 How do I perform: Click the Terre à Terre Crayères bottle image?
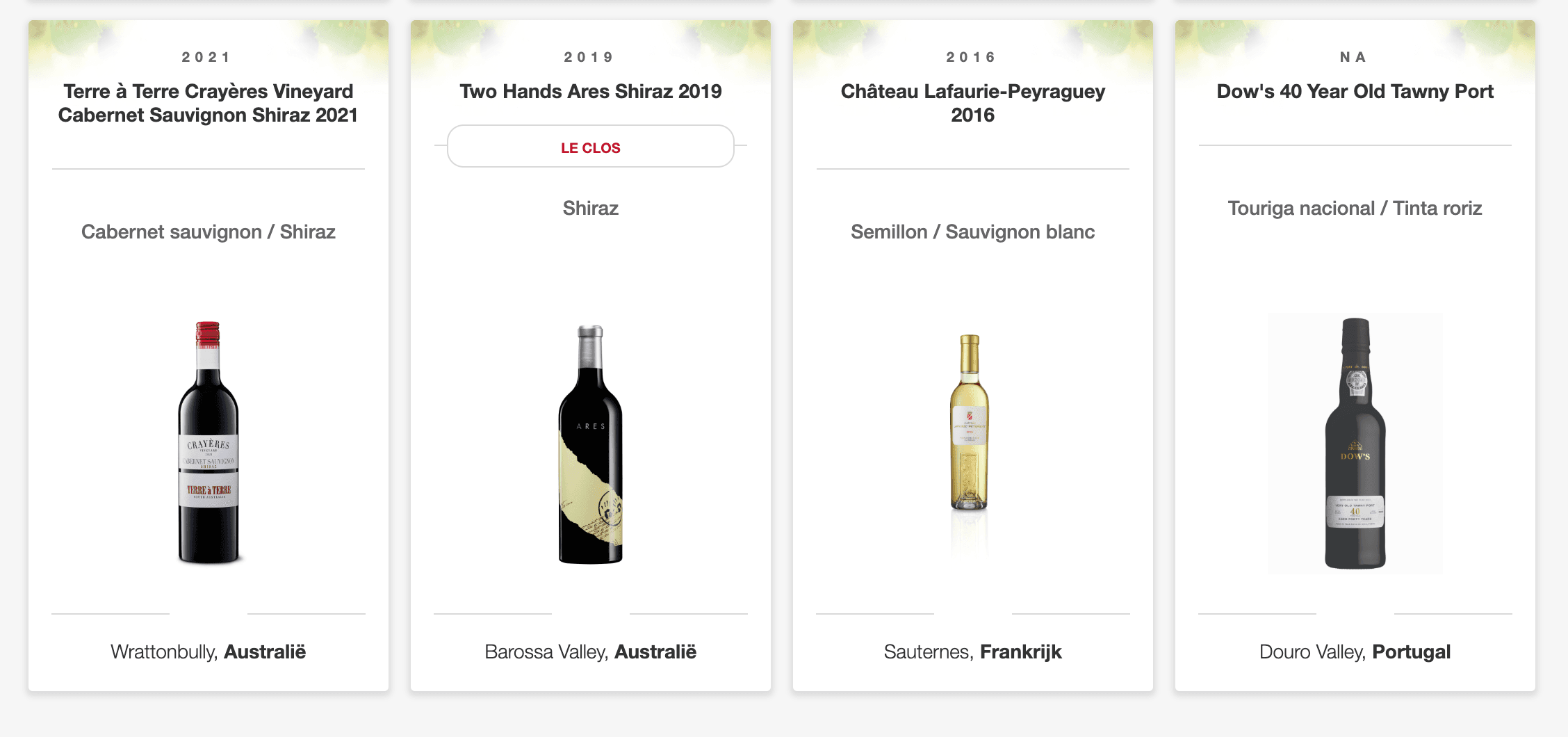(x=209, y=442)
